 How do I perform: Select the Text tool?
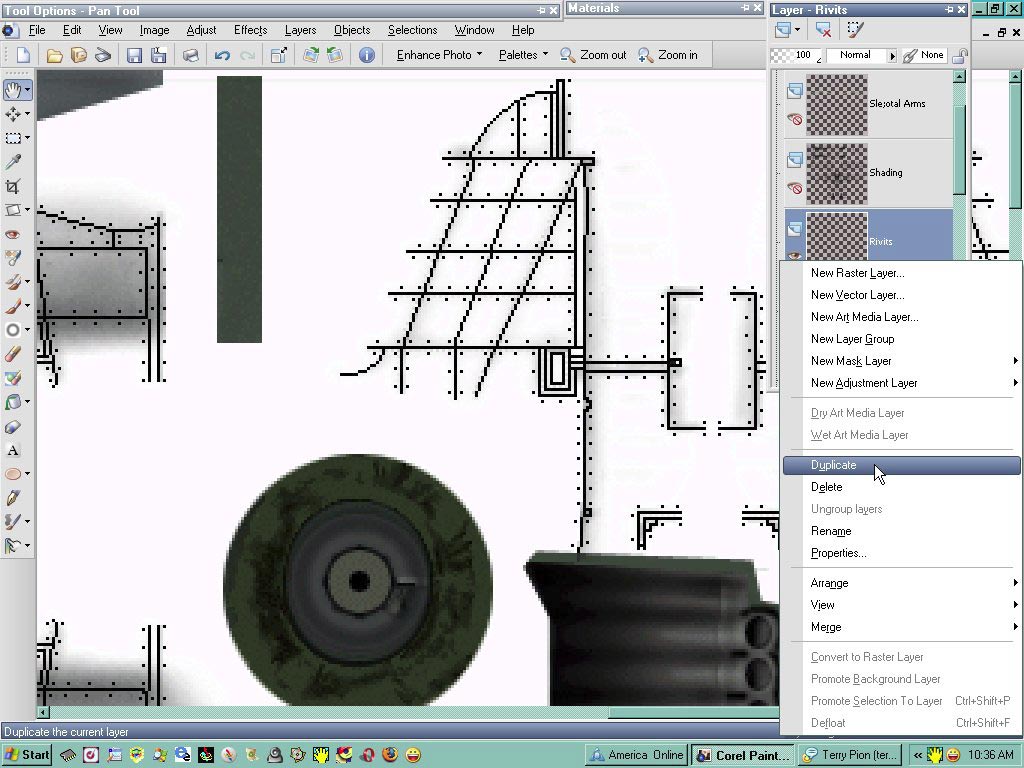coord(13,450)
